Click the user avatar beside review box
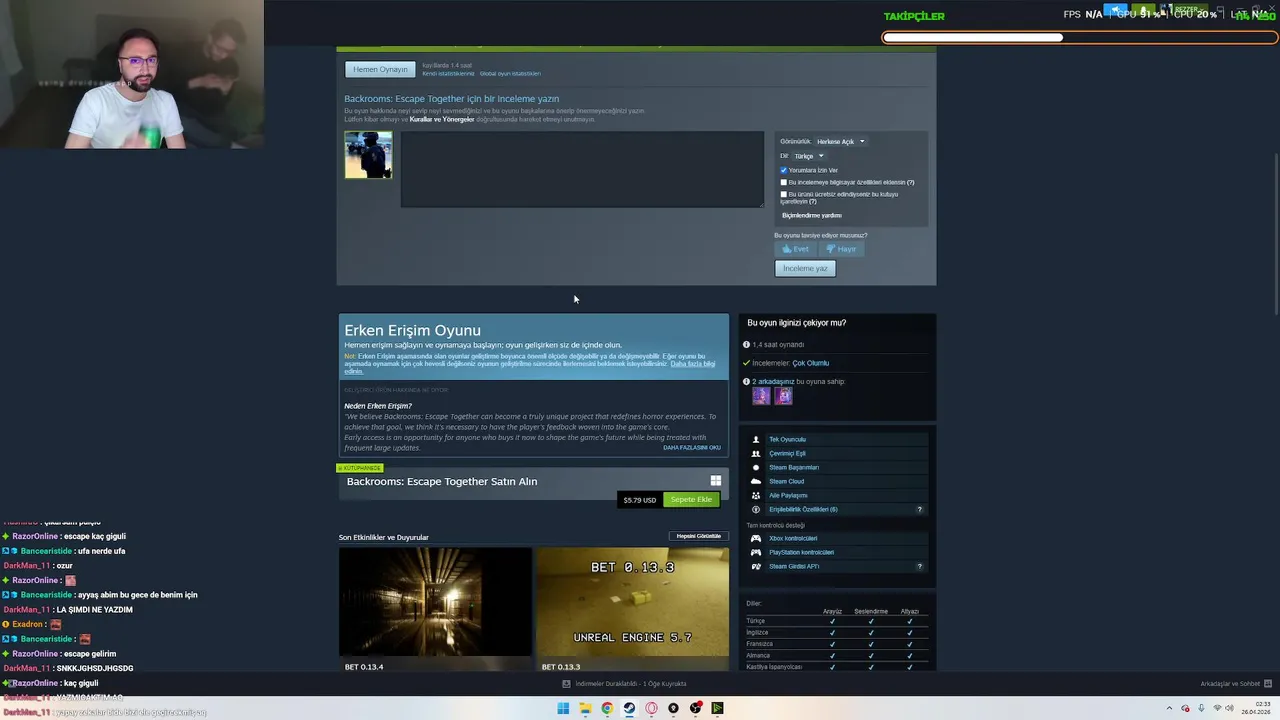Screen dimensions: 1280x720 pos(368,155)
